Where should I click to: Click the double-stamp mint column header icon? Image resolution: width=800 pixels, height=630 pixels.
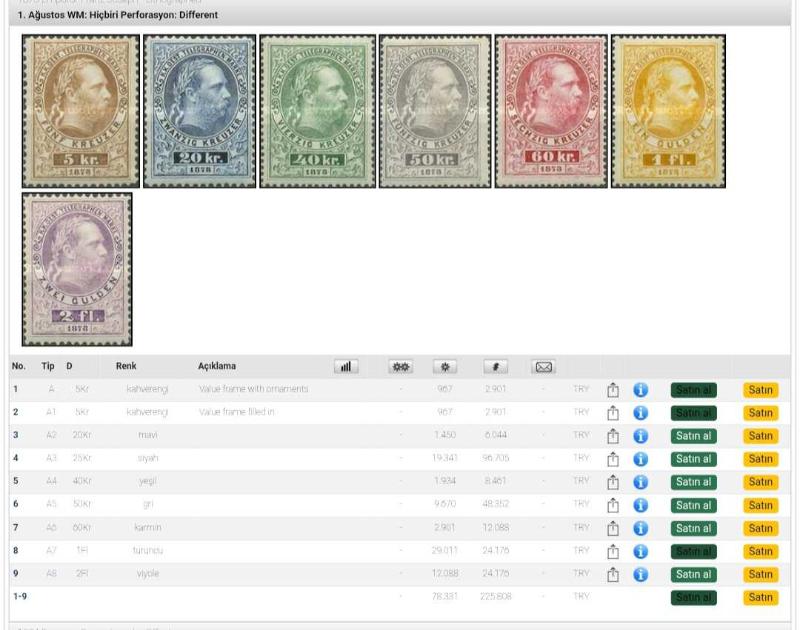(x=400, y=367)
